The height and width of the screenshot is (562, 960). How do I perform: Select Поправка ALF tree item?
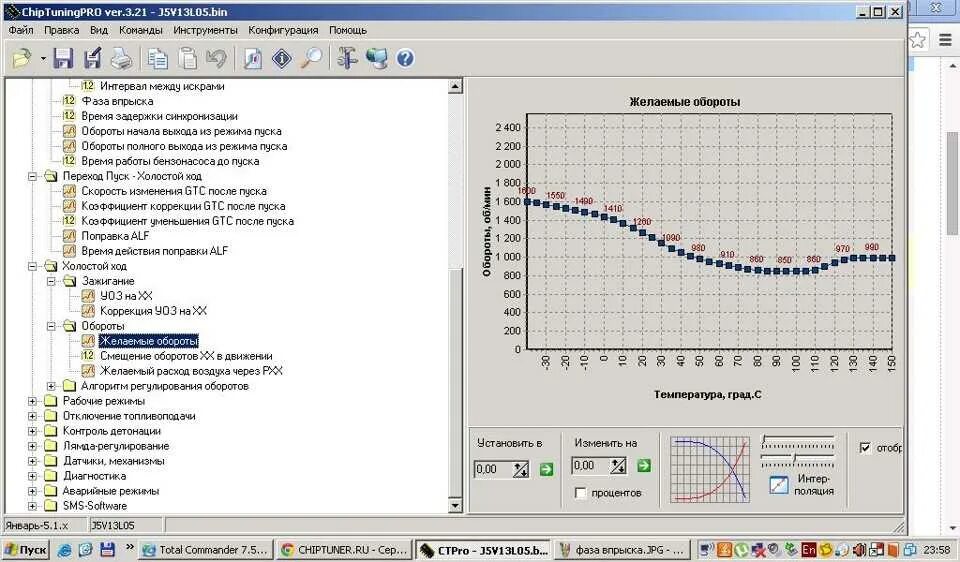(x=115, y=236)
